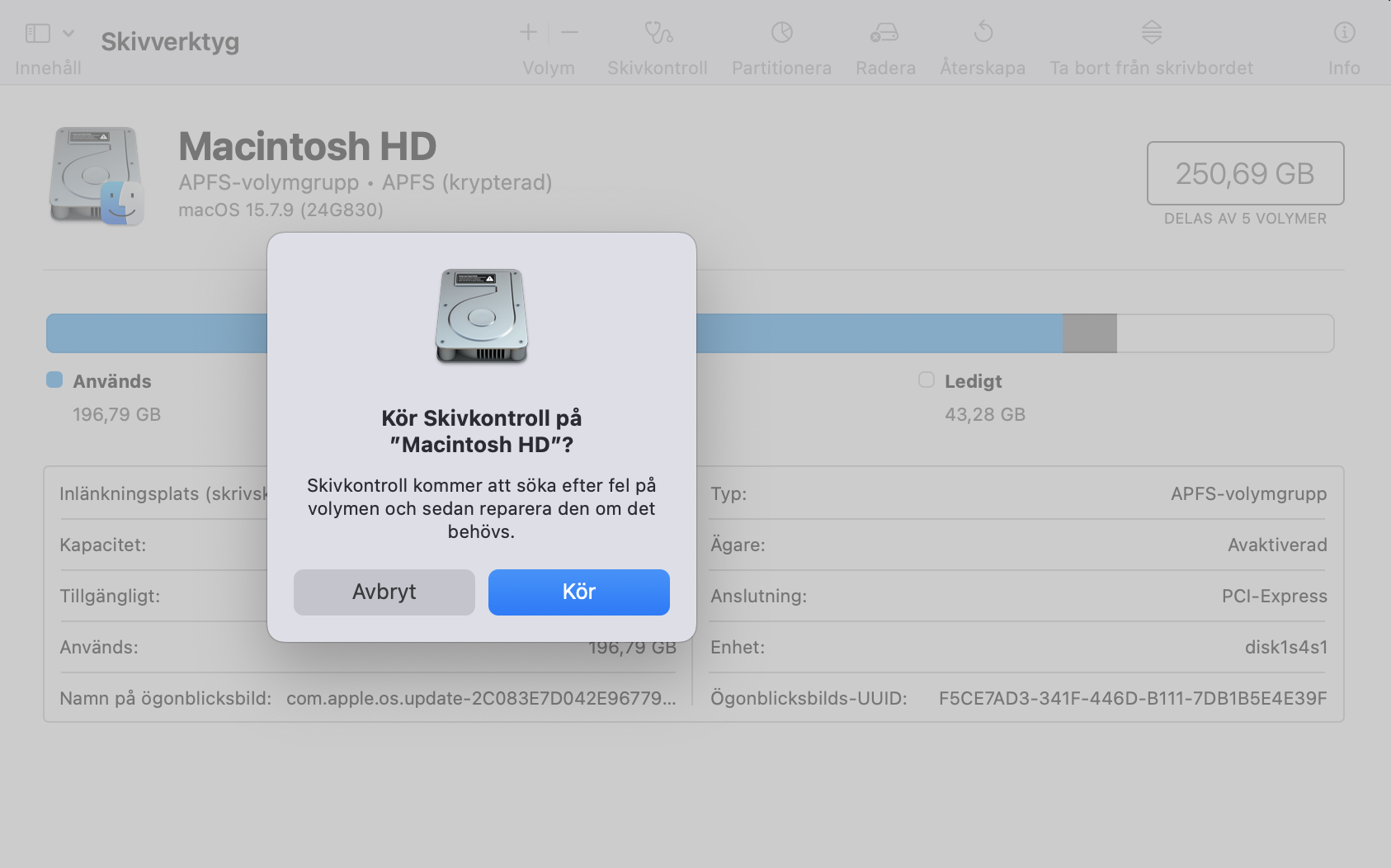
Task: Click the com.apple.os.update snapshot name
Action: point(481,698)
